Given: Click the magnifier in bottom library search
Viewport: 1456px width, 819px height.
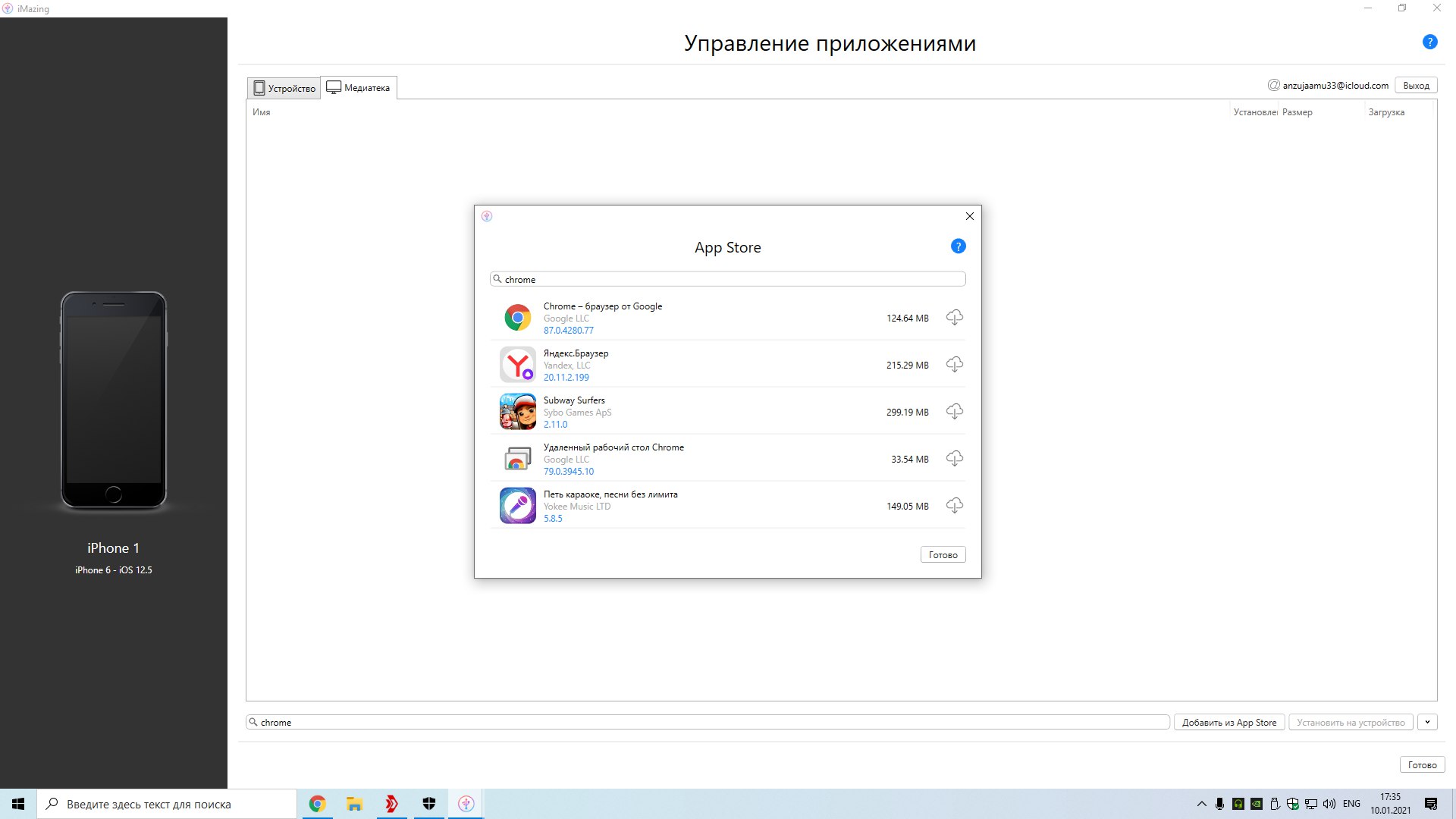Looking at the screenshot, I should 253,722.
